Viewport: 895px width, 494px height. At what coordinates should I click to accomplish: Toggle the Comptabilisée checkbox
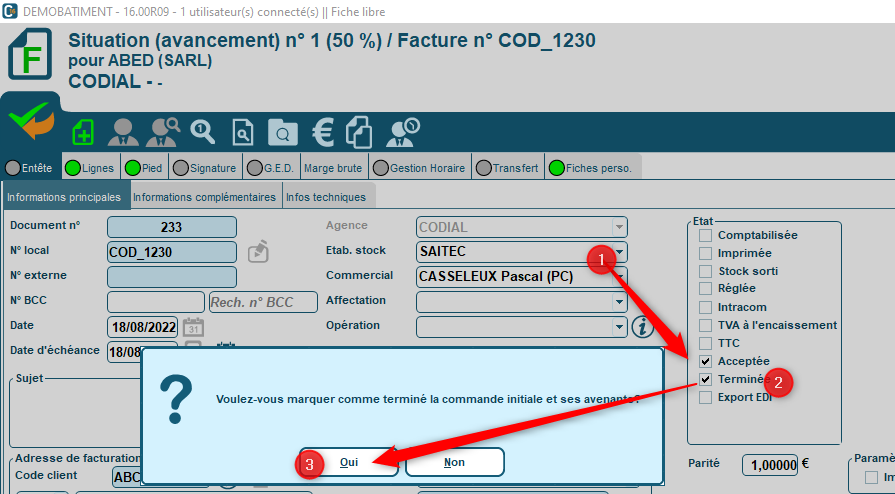(706, 235)
